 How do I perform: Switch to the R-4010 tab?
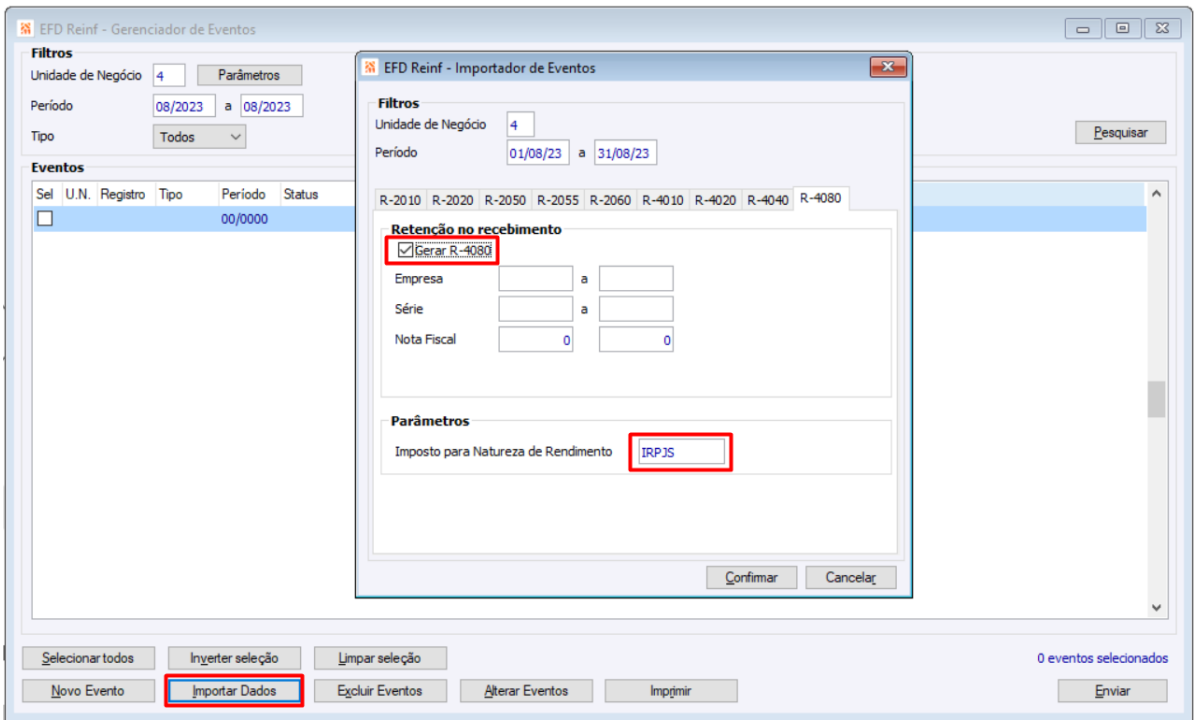click(x=663, y=200)
